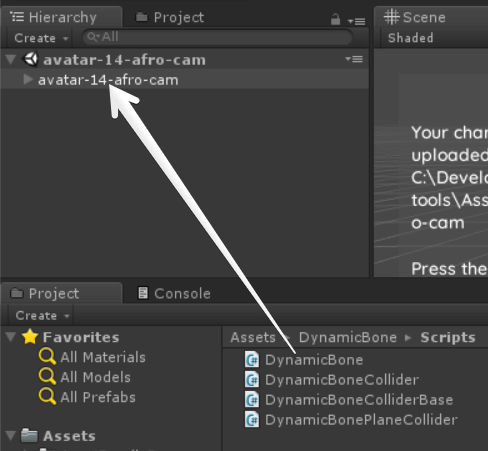This screenshot has width=488, height=451.
Task: Click the All Materials search icon
Action: click(x=47, y=357)
